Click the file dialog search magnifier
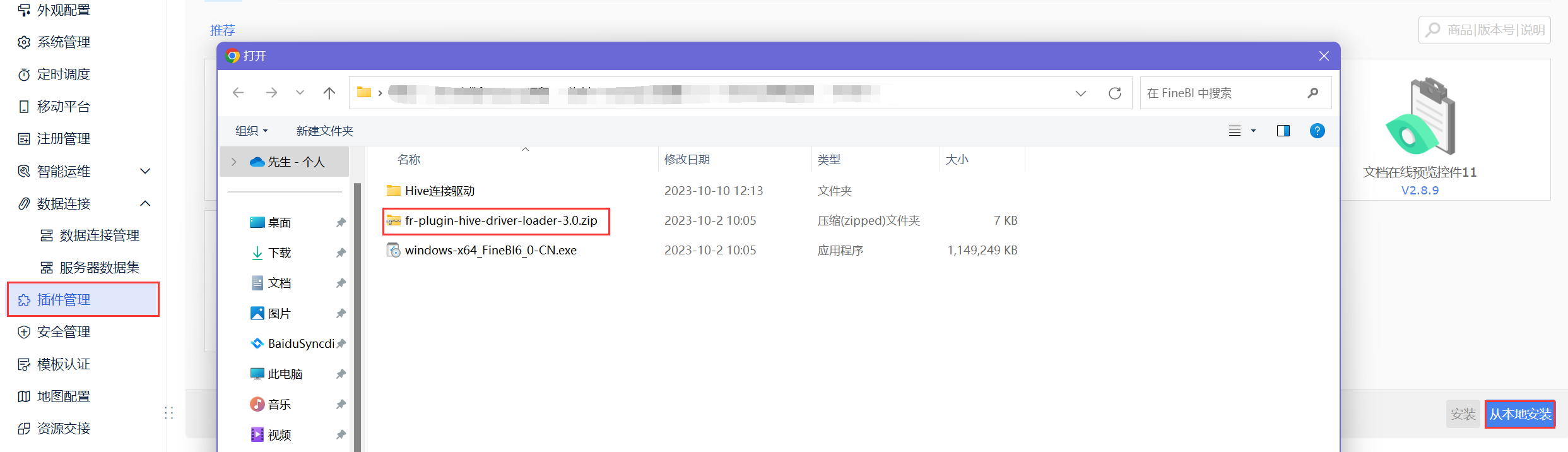1568x452 pixels. pos(1313,93)
